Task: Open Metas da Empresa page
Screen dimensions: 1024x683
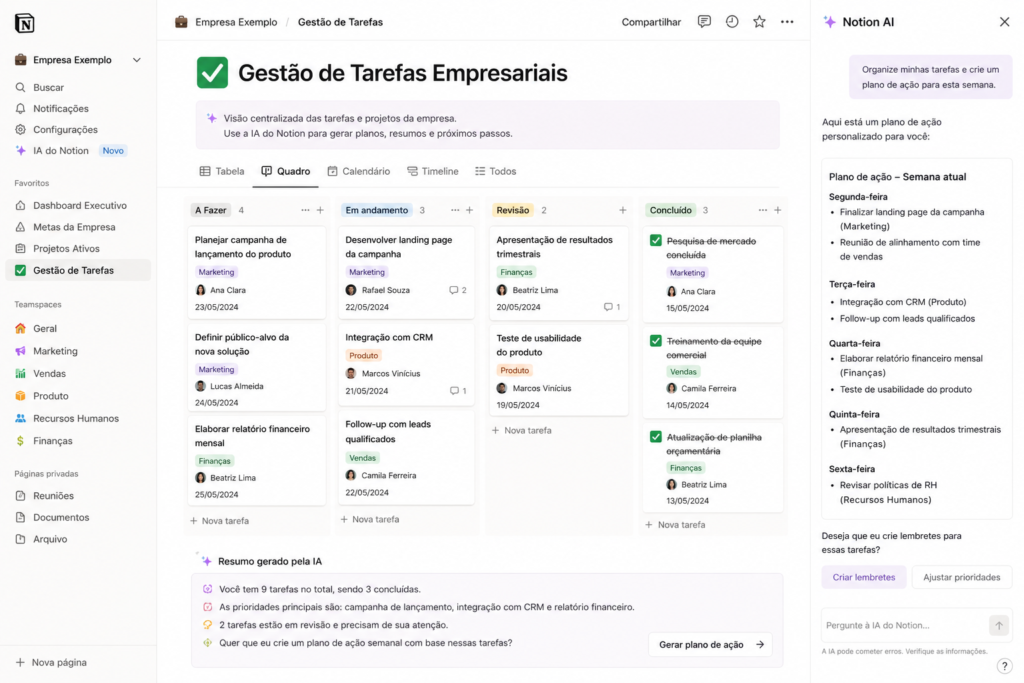Action: point(65,227)
